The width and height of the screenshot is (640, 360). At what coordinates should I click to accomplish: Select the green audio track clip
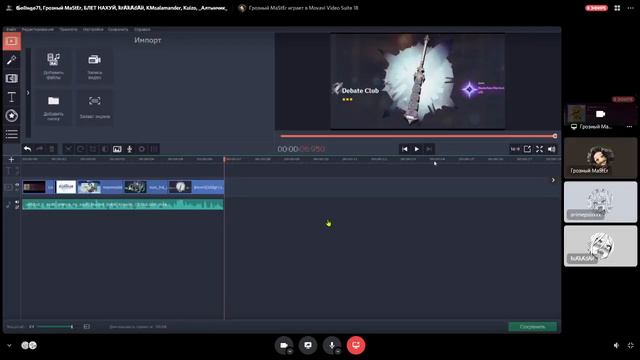[x=123, y=204]
